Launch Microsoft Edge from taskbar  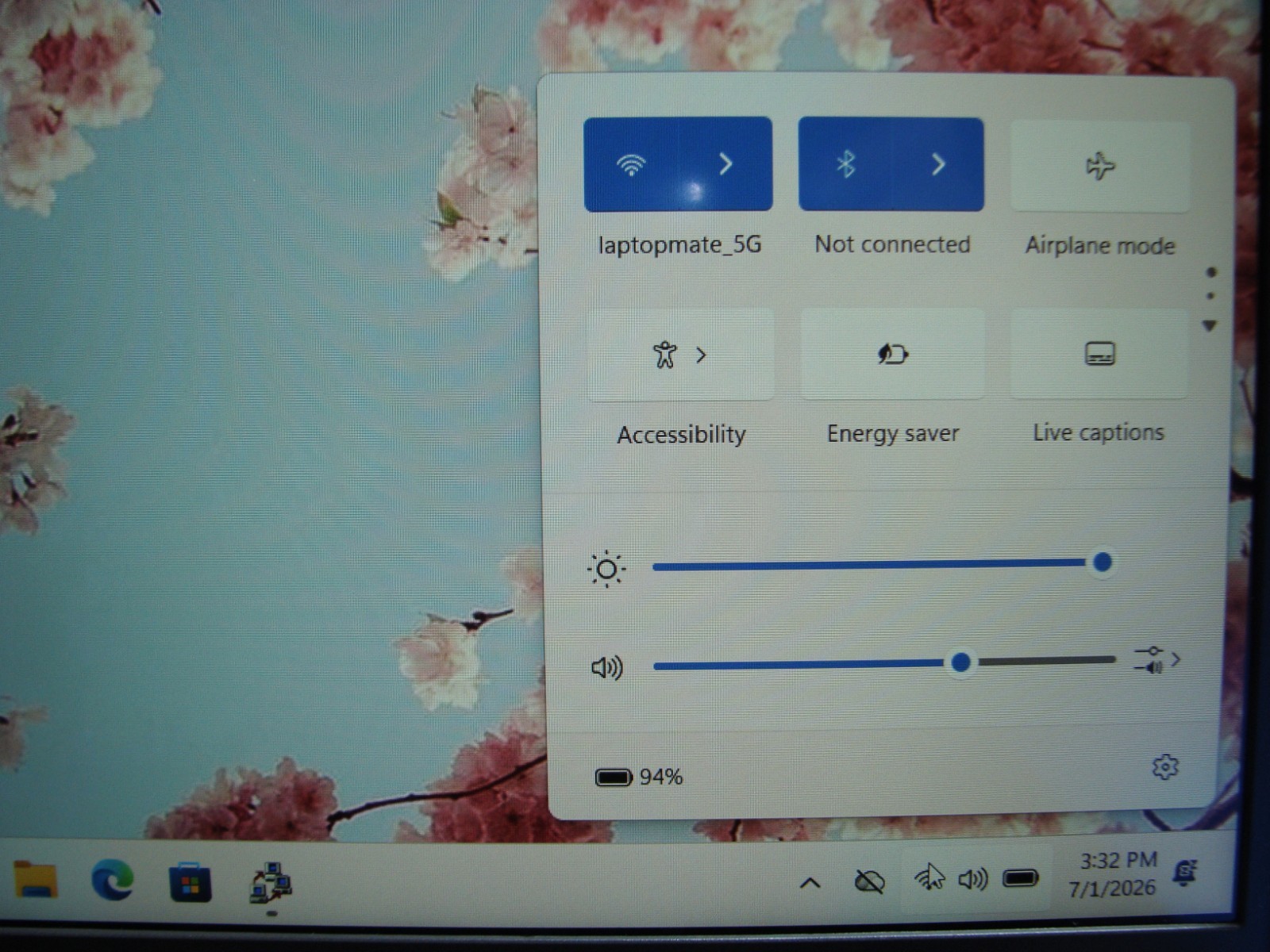tap(112, 880)
